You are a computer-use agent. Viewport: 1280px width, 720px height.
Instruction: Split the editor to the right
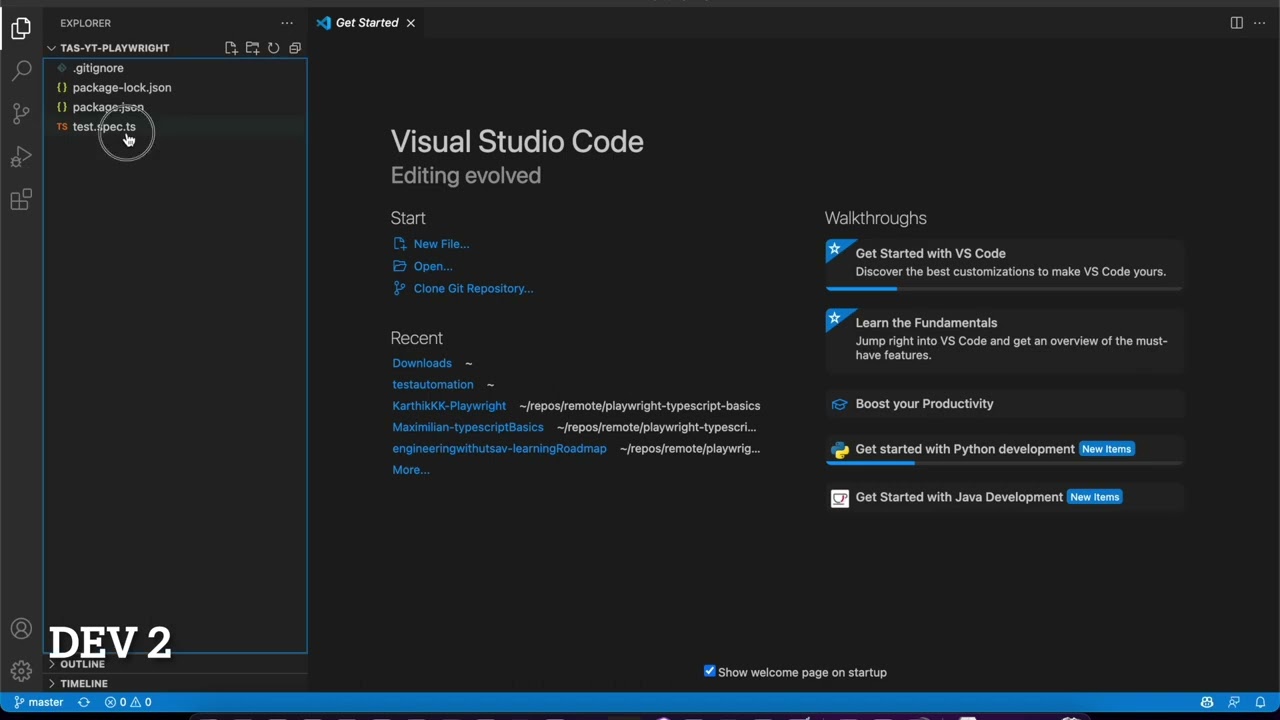tap(1237, 23)
